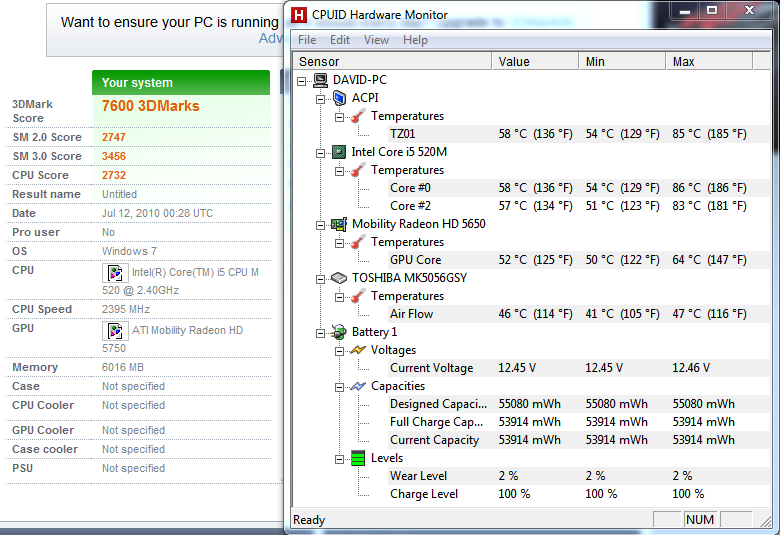Viewport: 780px width, 535px height.
Task: Click the SM 3.0 Score value 3456
Action: tap(114, 156)
